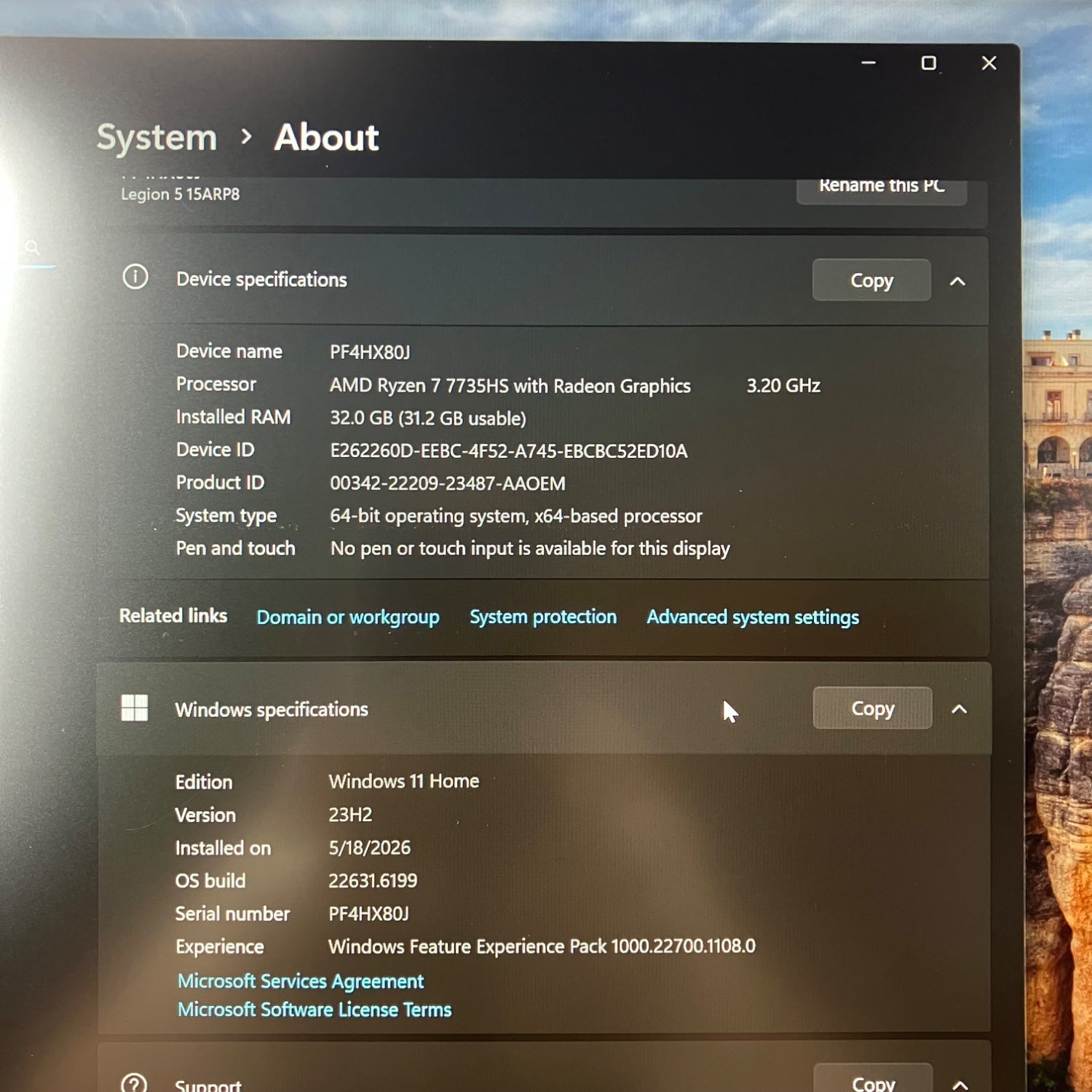
Task: Click Serial number value PF4HX80J
Action: click(369, 914)
